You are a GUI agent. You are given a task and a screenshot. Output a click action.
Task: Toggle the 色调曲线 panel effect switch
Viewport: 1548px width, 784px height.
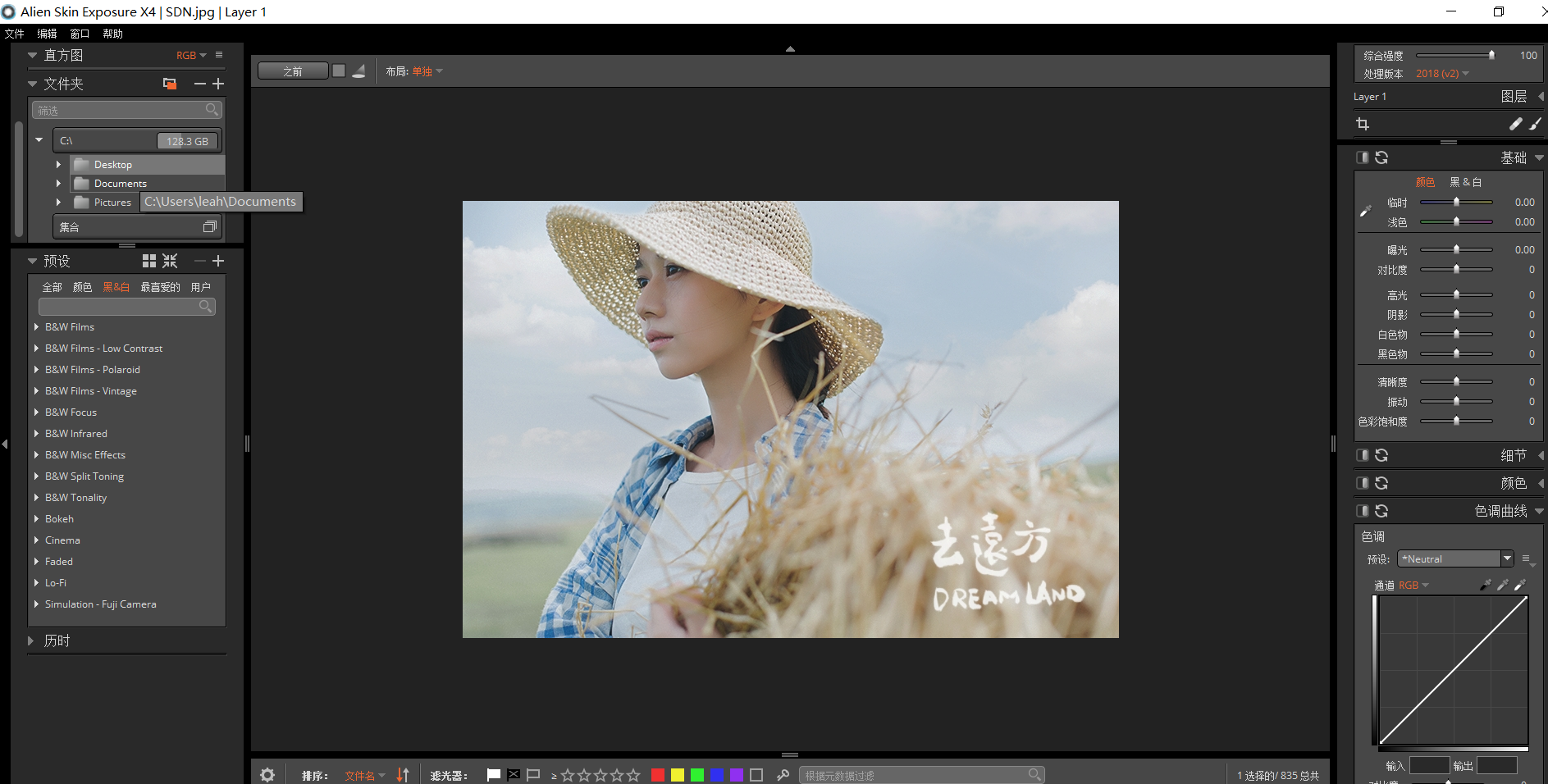click(1363, 511)
